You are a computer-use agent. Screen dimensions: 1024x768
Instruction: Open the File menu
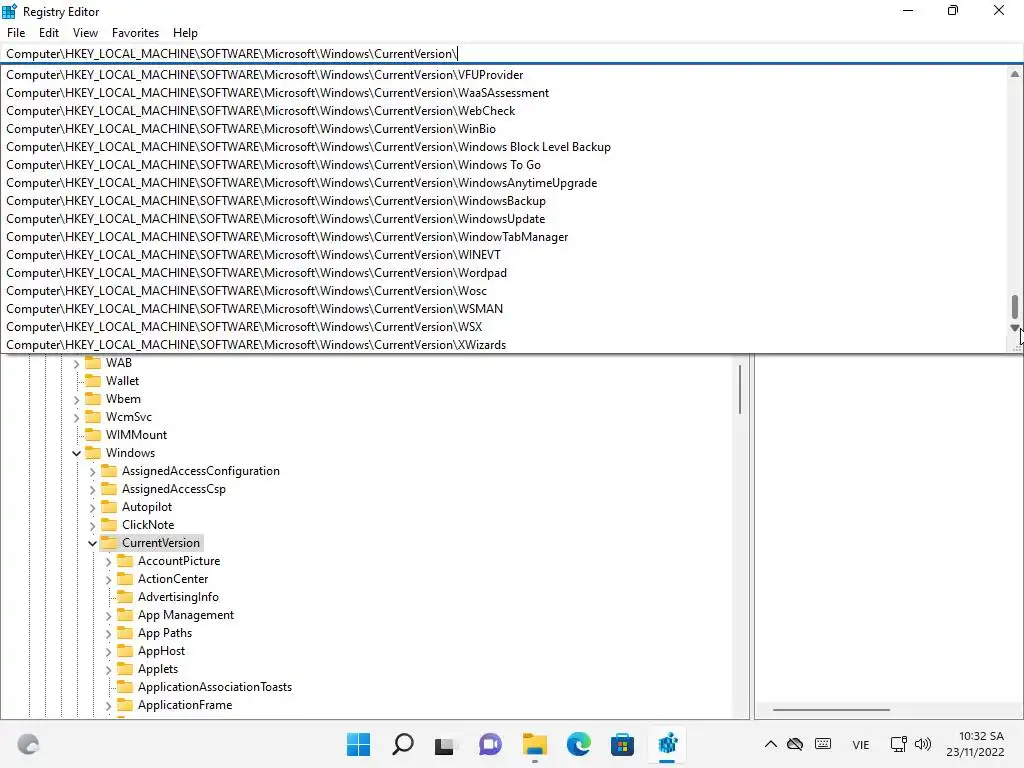coord(16,33)
